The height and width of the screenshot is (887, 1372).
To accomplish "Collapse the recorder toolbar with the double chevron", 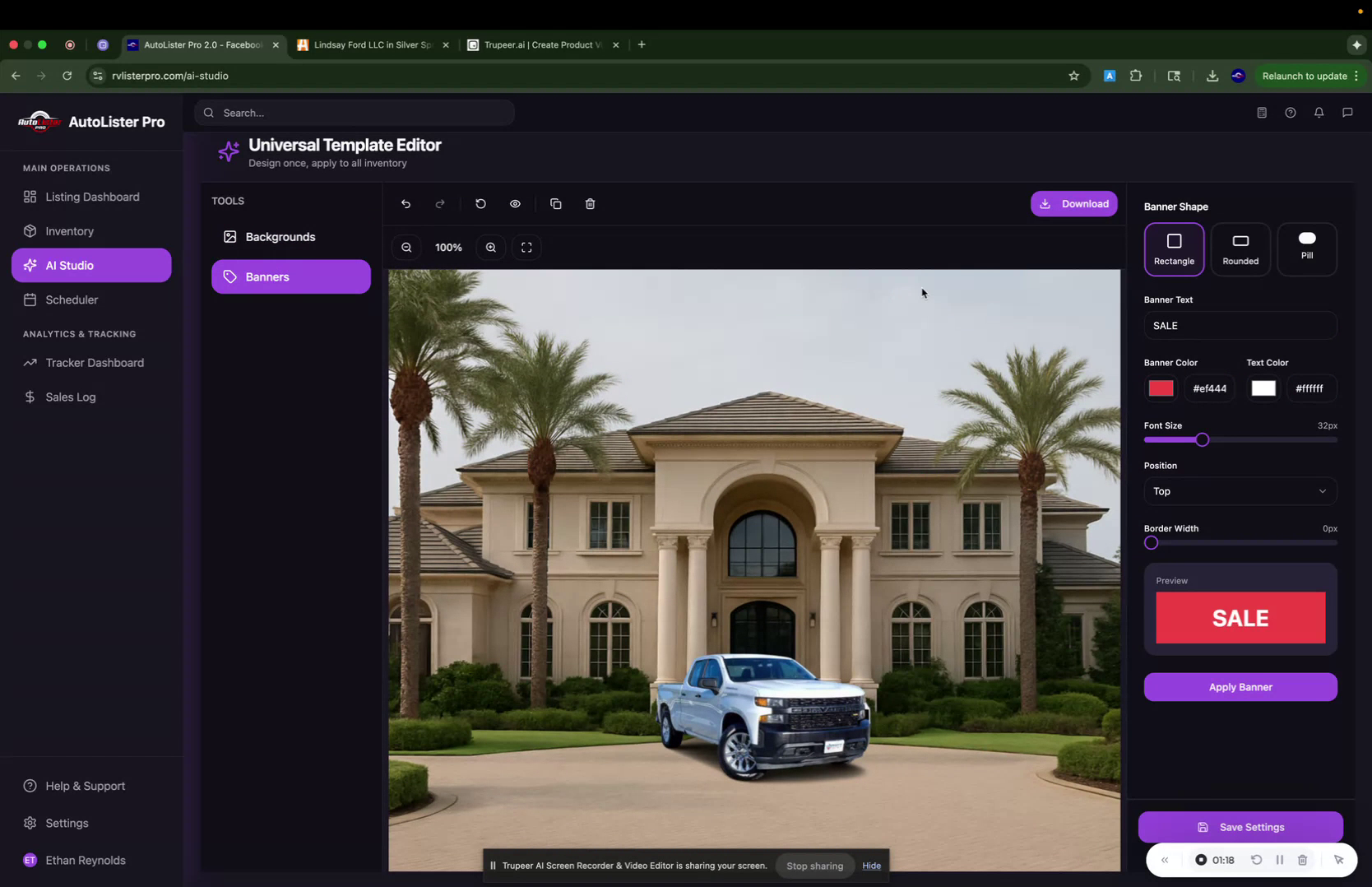I will pyautogui.click(x=1164, y=859).
